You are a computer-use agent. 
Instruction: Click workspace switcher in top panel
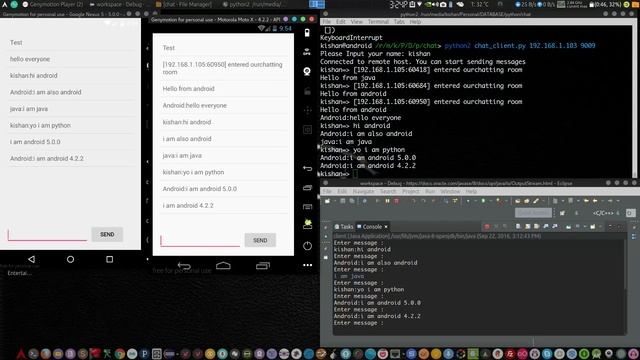point(317,4)
